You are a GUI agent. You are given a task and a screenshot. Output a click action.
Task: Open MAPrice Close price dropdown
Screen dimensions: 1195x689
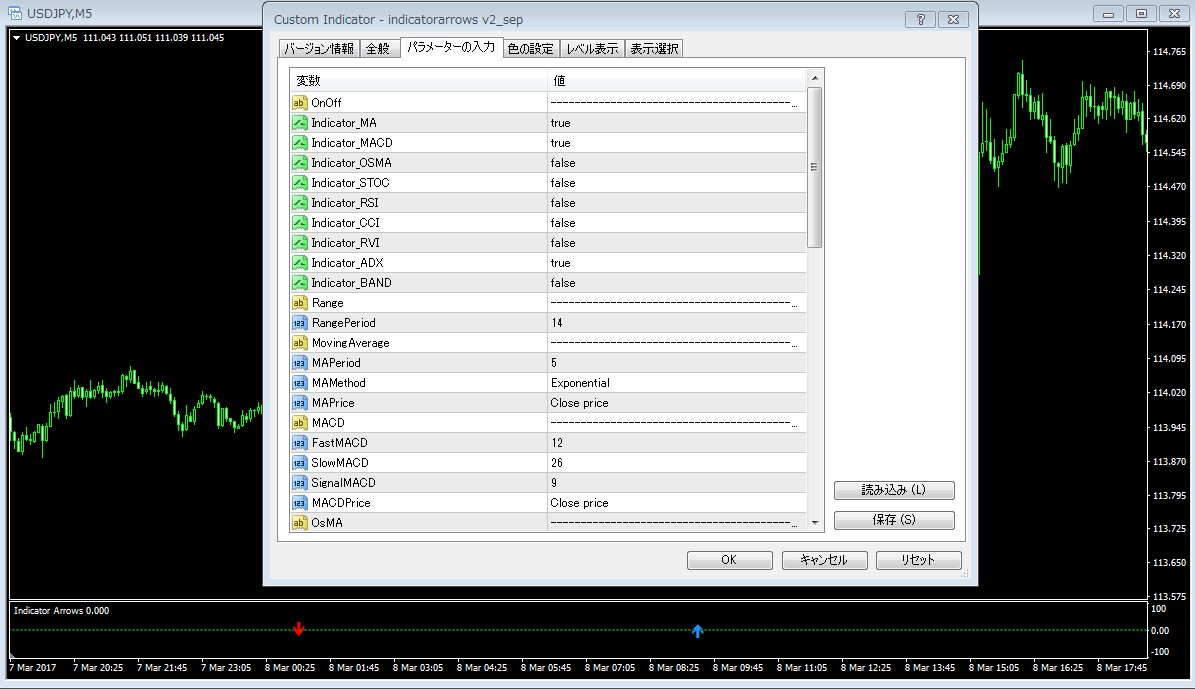click(x=677, y=402)
